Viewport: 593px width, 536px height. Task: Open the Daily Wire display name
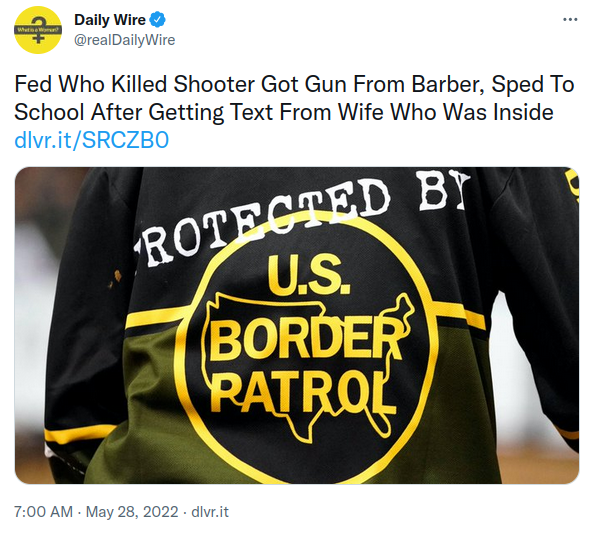tap(110, 20)
